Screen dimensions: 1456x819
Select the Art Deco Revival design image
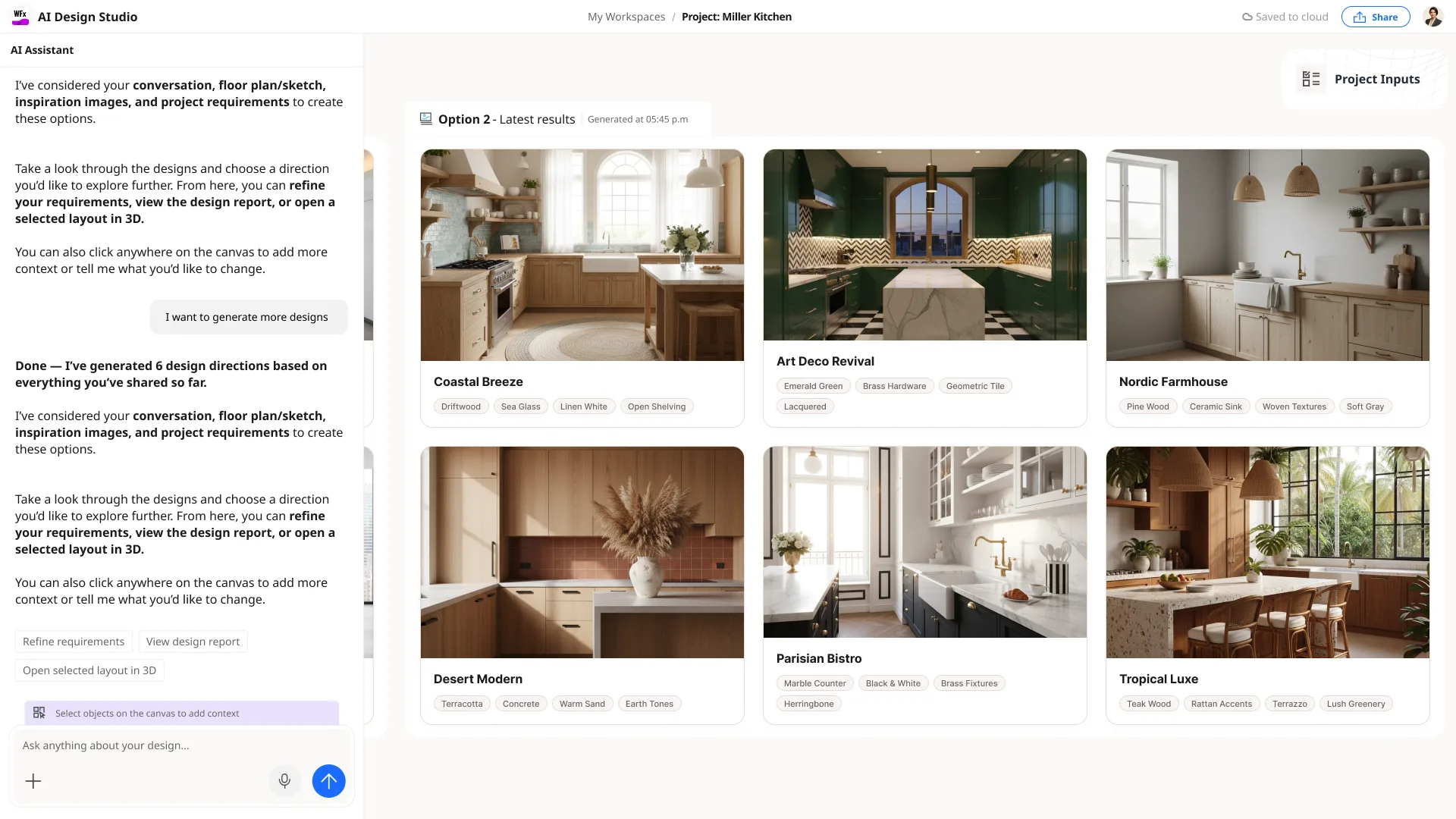click(x=925, y=245)
